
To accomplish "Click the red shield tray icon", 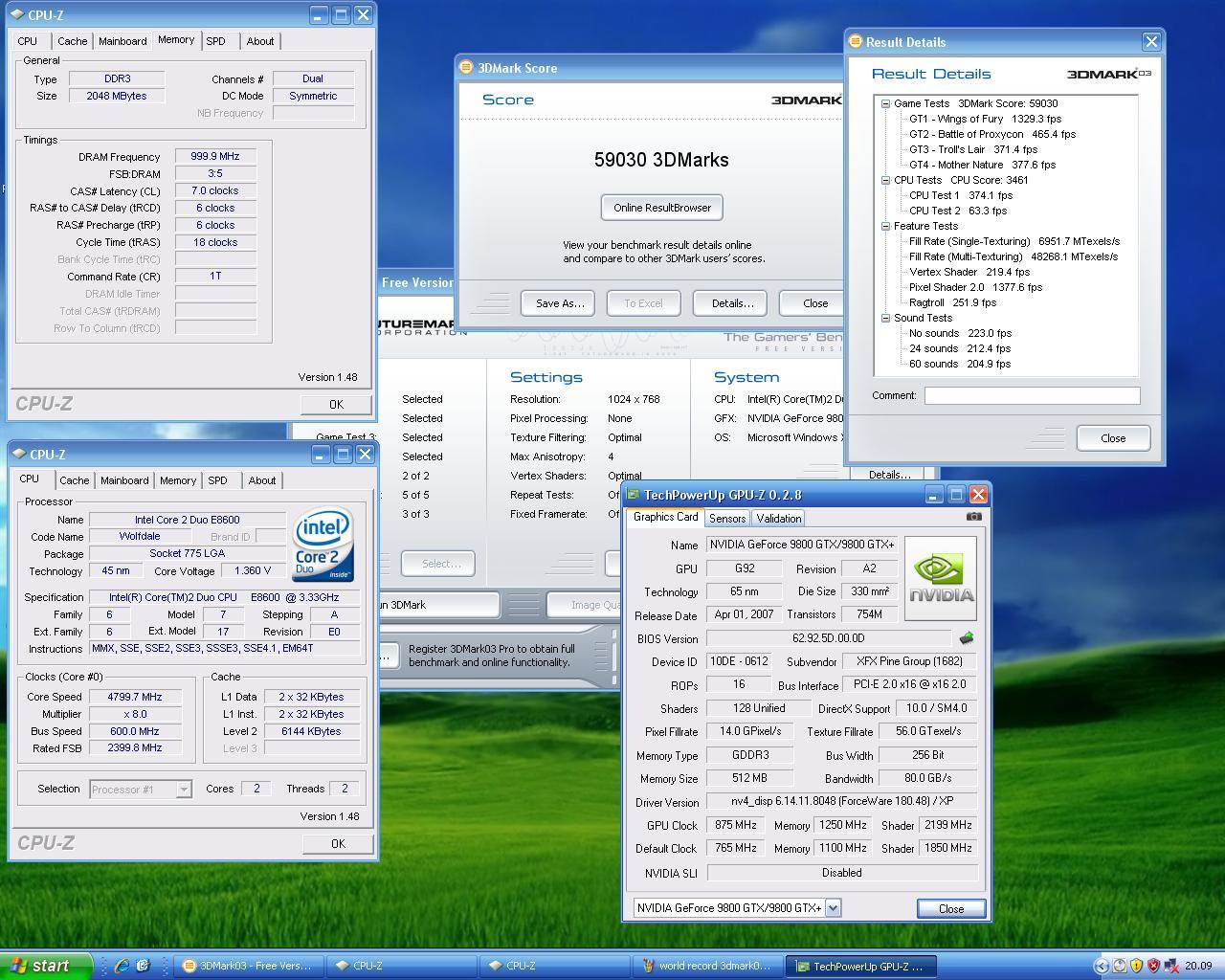I will tap(1153, 966).
